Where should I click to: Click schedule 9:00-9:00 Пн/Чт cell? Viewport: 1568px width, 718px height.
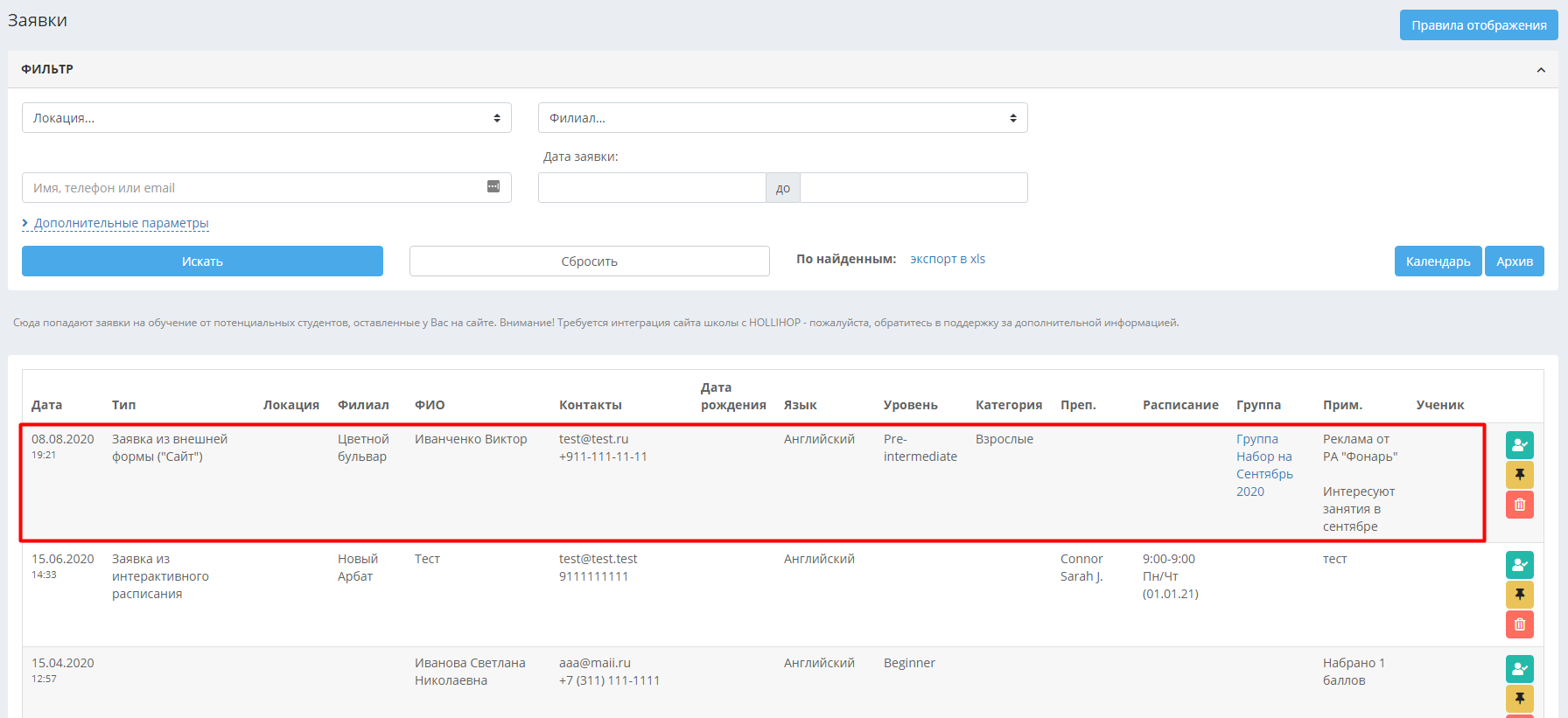(1171, 576)
